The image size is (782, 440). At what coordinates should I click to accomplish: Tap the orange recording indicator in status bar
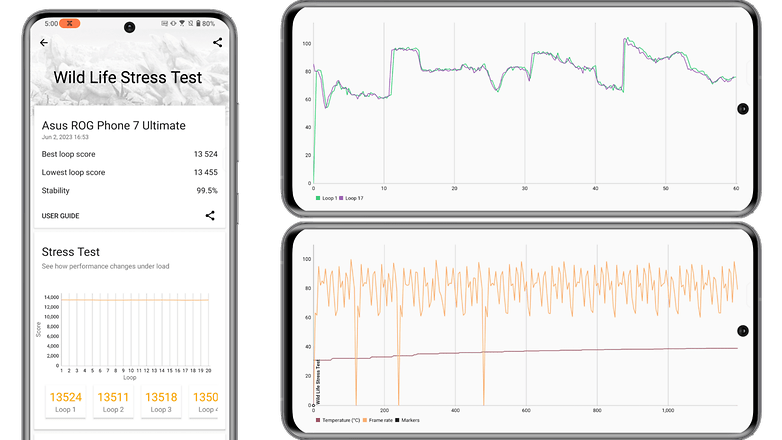(70, 23)
